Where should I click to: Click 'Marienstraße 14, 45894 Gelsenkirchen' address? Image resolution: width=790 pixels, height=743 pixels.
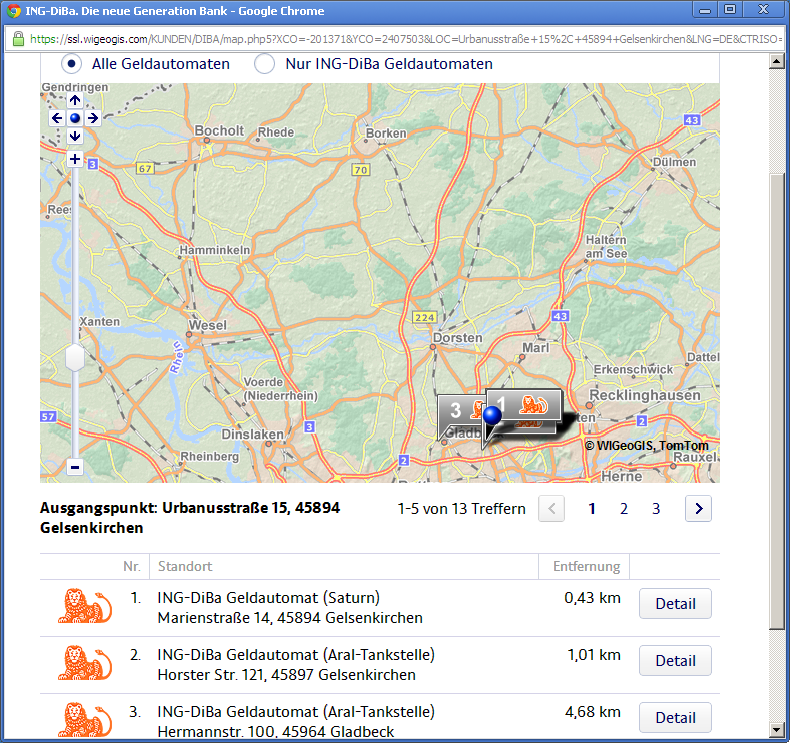(x=290, y=618)
